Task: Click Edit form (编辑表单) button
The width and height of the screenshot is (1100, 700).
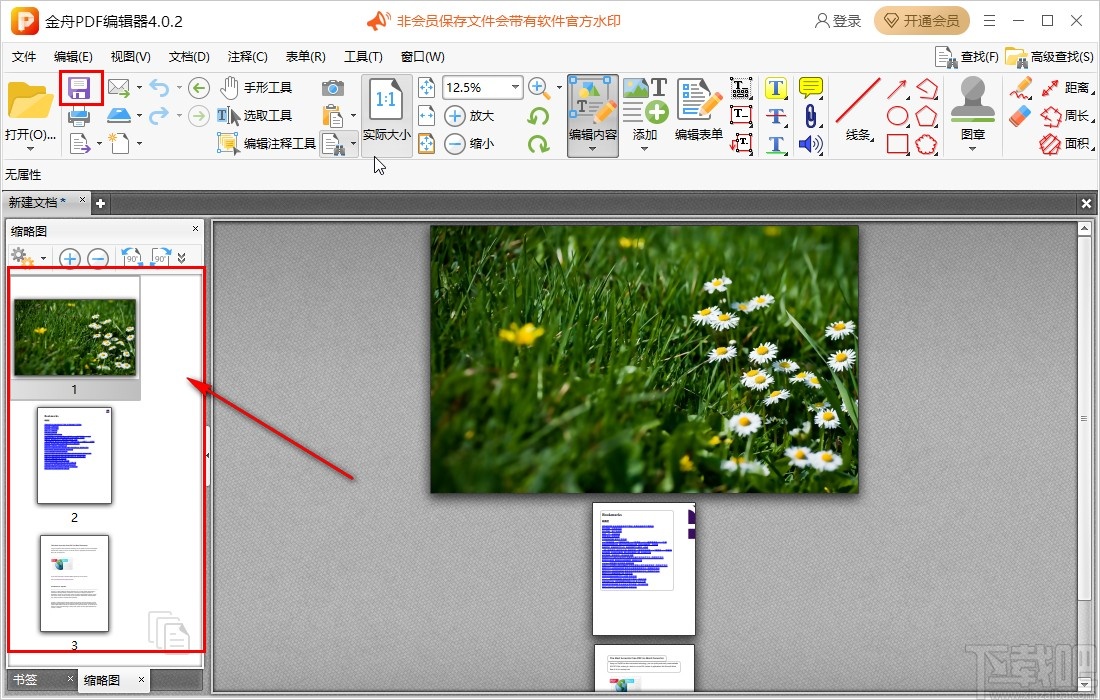Action: (x=699, y=111)
